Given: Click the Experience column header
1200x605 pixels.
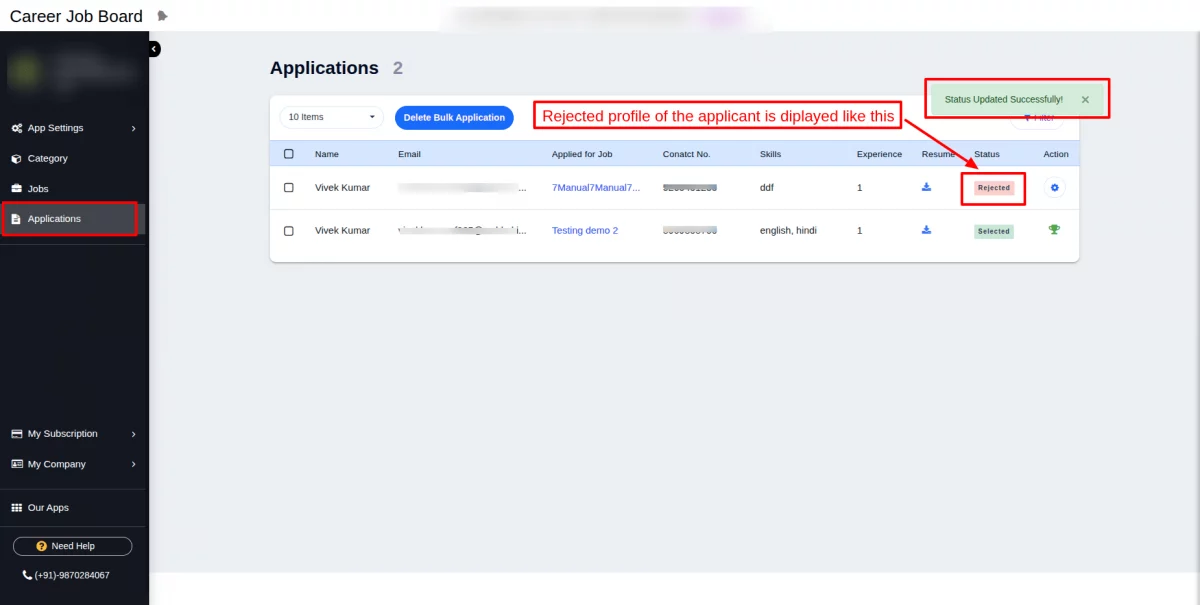Looking at the screenshot, I should (879, 154).
